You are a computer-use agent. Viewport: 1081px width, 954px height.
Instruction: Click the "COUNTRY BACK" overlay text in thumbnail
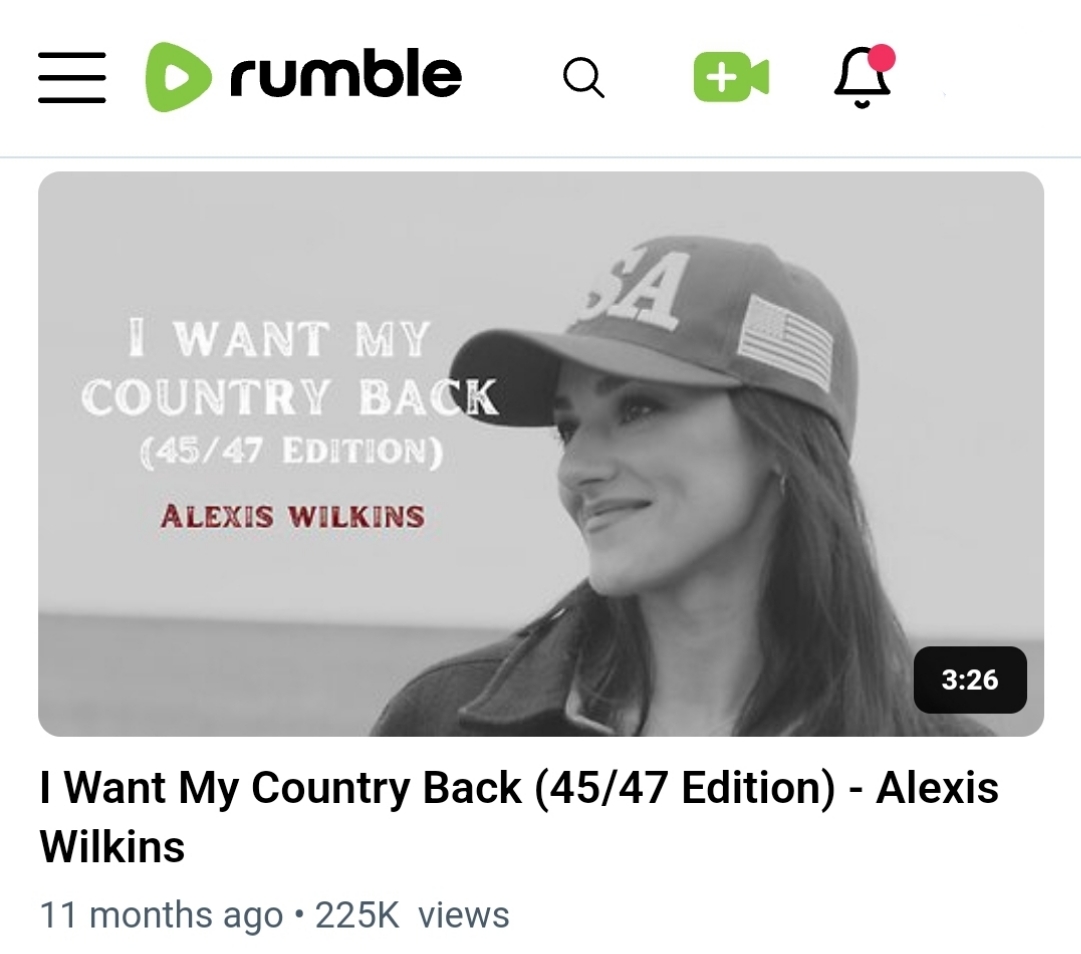(289, 397)
